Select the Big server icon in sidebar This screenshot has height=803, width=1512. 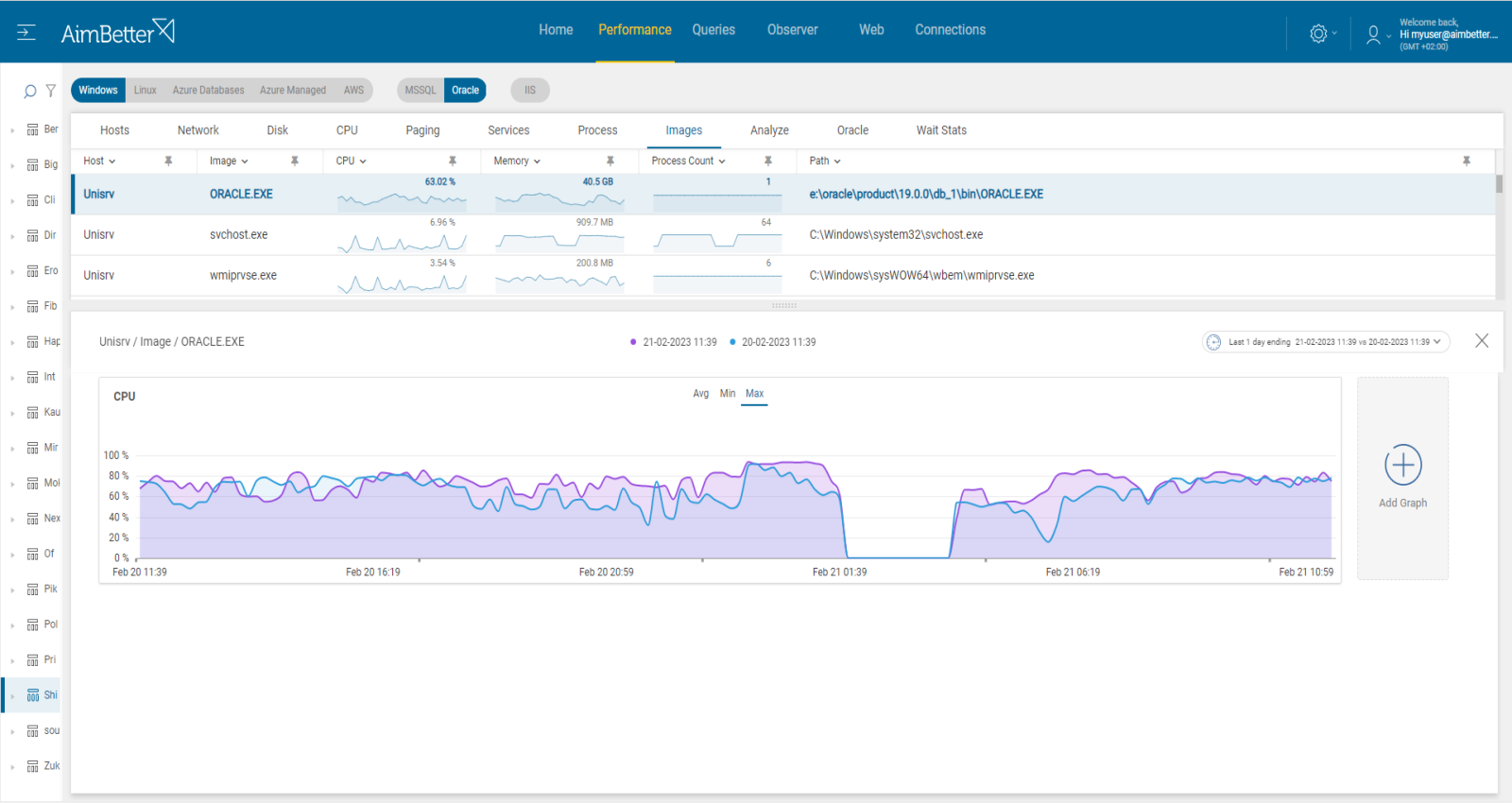coord(33,164)
